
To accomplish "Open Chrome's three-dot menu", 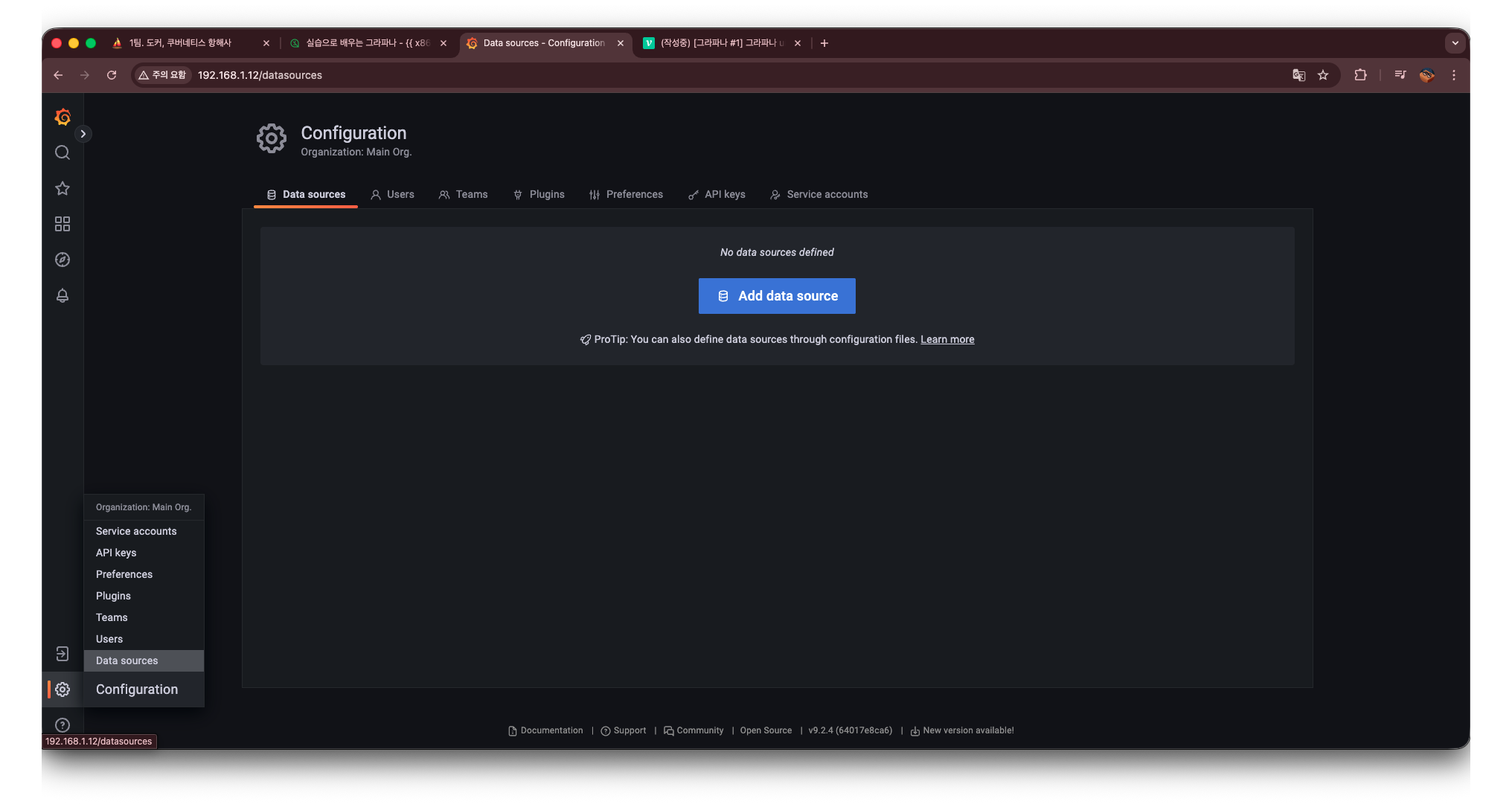I will pyautogui.click(x=1453, y=75).
